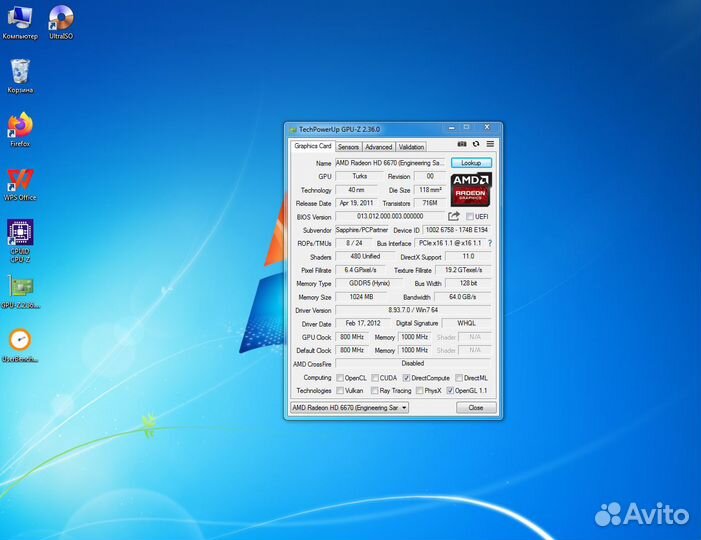Click the Memory Type value GDDR5 (Hynix)
This screenshot has height=540, width=701.
(369, 283)
